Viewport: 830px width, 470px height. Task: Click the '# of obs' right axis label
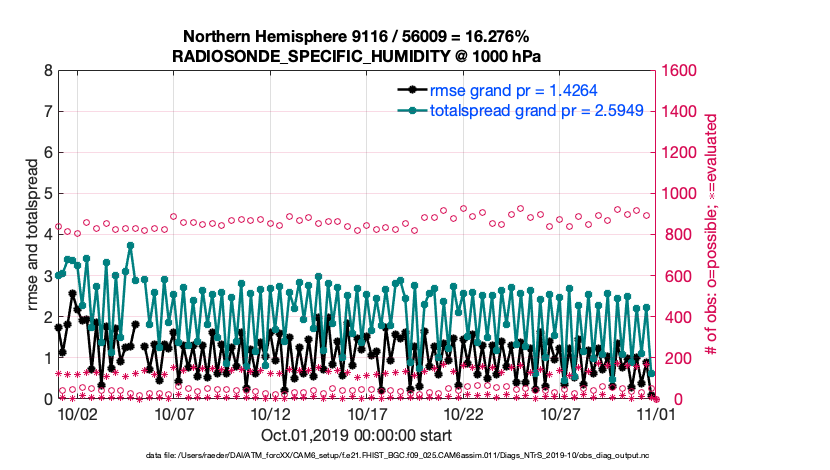pyautogui.click(x=713, y=235)
